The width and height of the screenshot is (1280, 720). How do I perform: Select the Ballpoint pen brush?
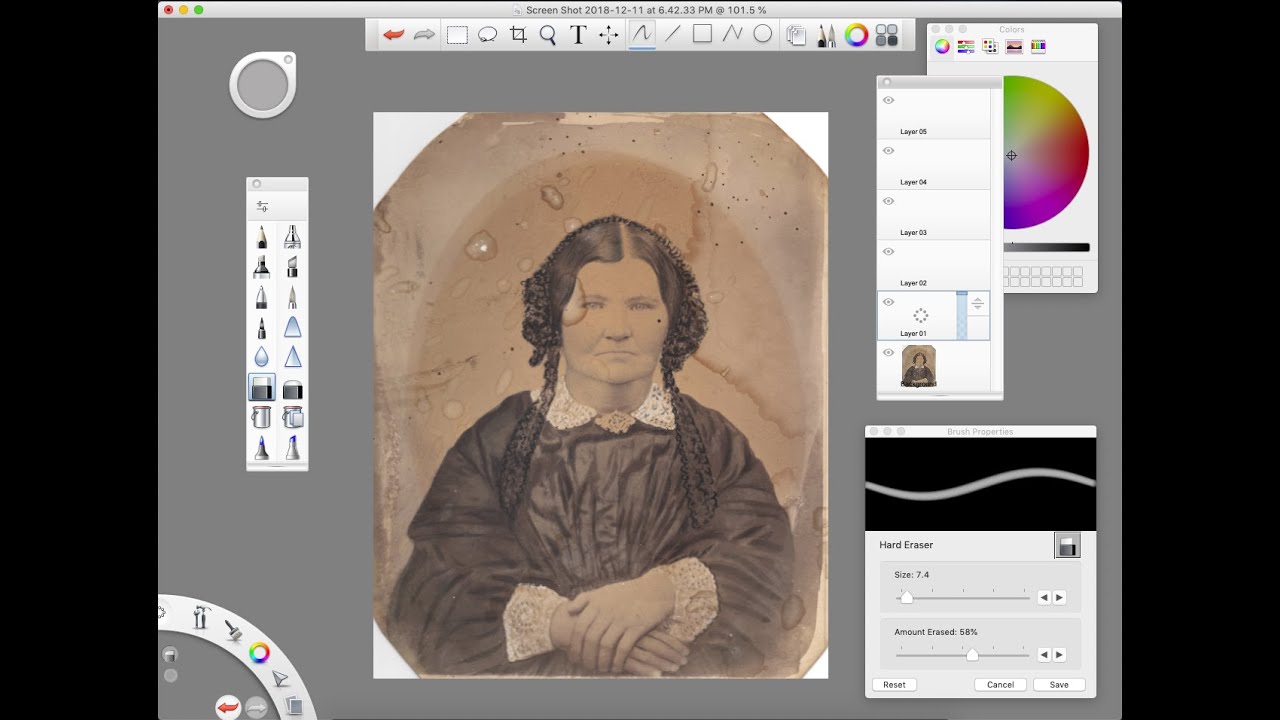(x=262, y=297)
